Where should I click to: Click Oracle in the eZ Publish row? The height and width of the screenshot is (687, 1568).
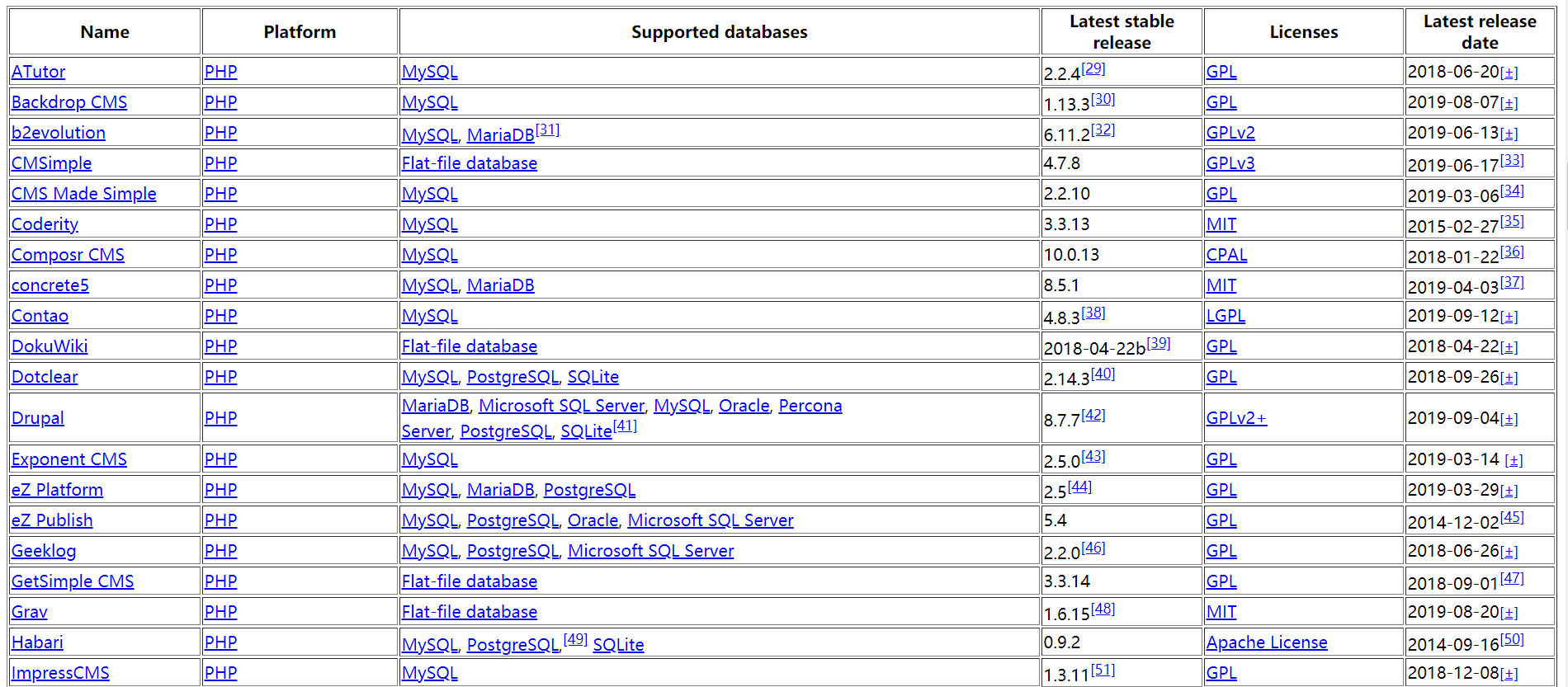coord(593,520)
